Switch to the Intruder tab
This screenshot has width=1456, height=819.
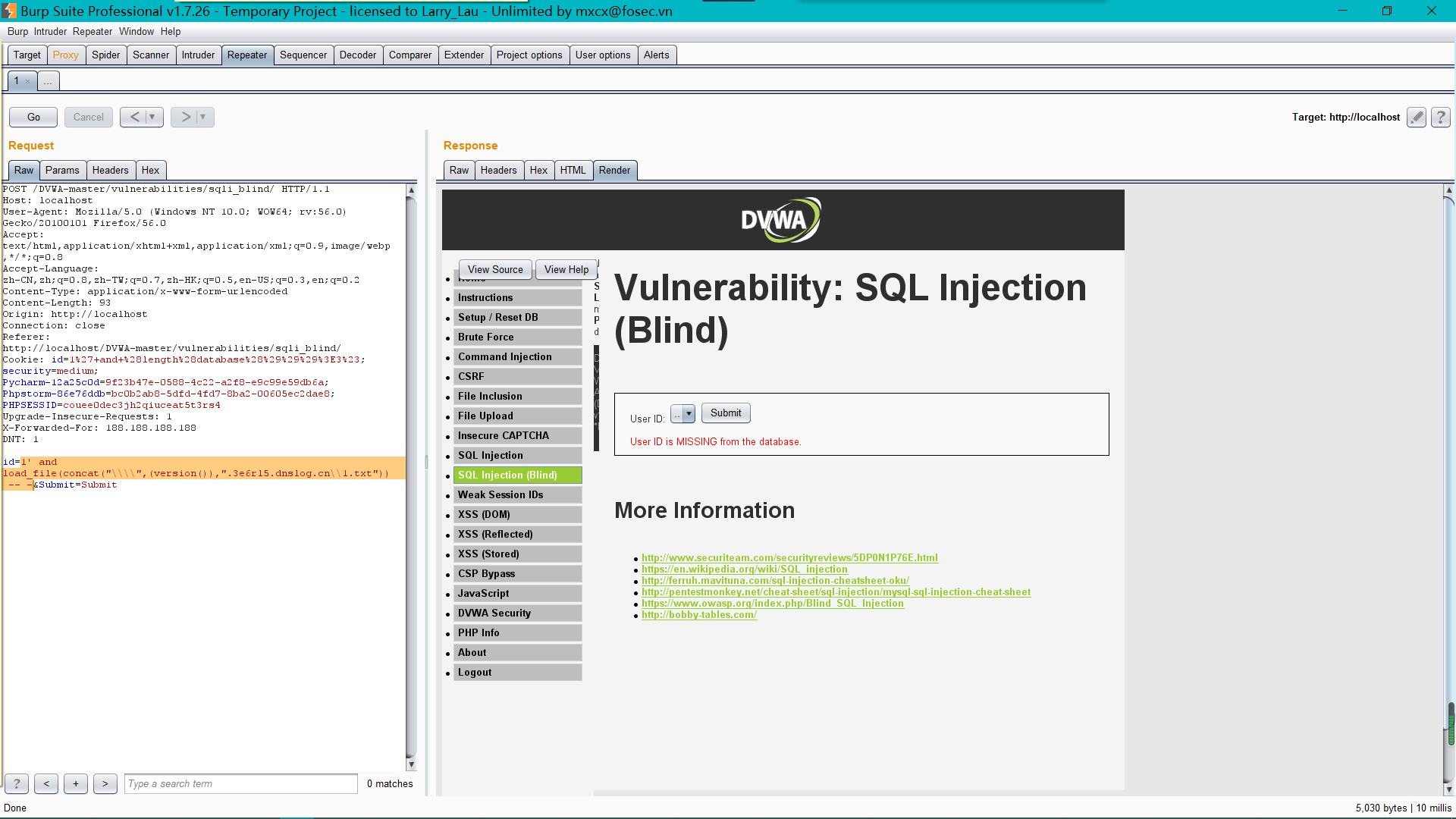[x=198, y=55]
